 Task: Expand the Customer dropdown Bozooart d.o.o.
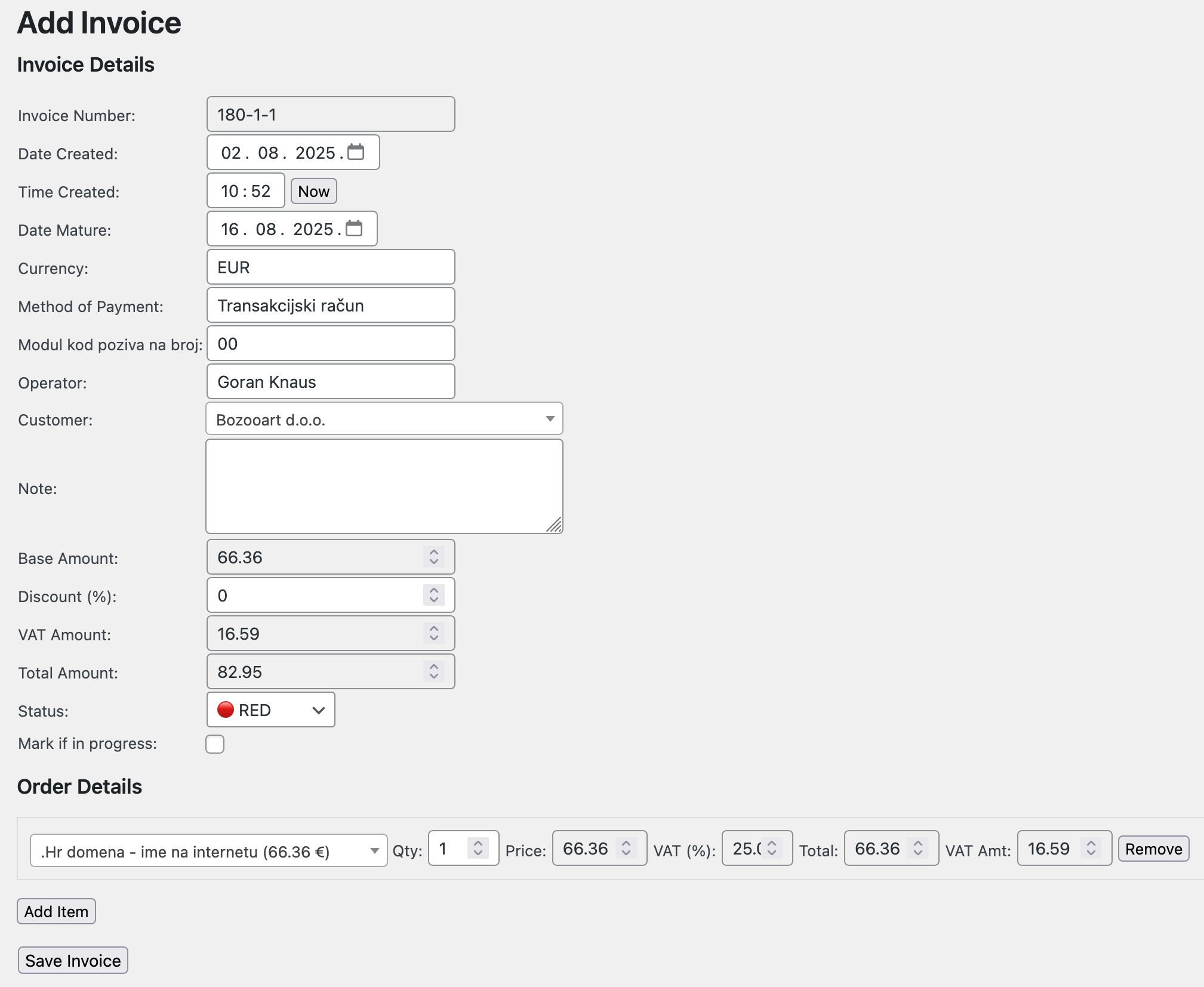tap(384, 419)
